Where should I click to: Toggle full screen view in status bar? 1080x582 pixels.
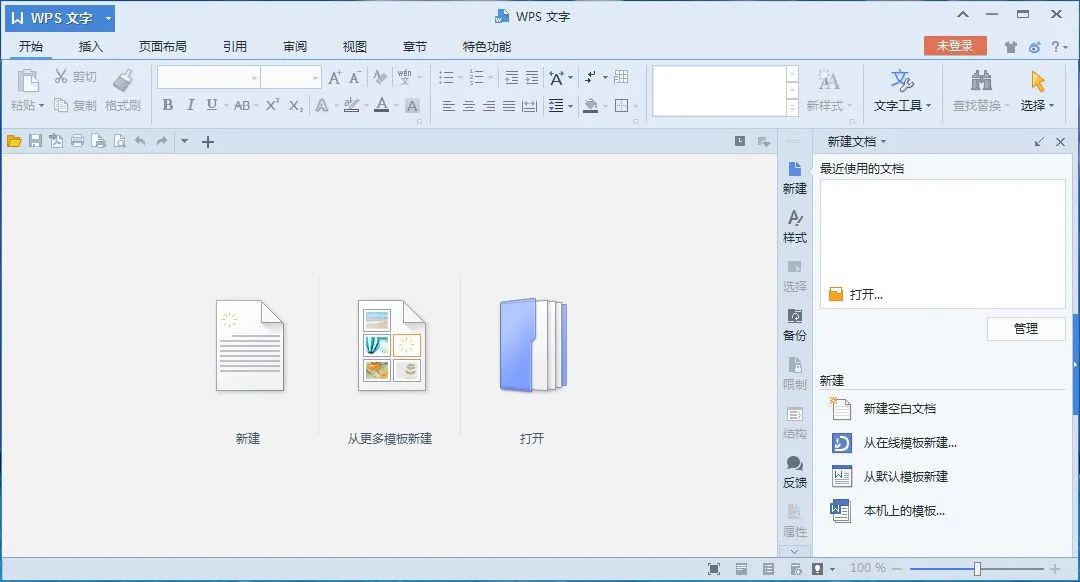[x=714, y=569]
